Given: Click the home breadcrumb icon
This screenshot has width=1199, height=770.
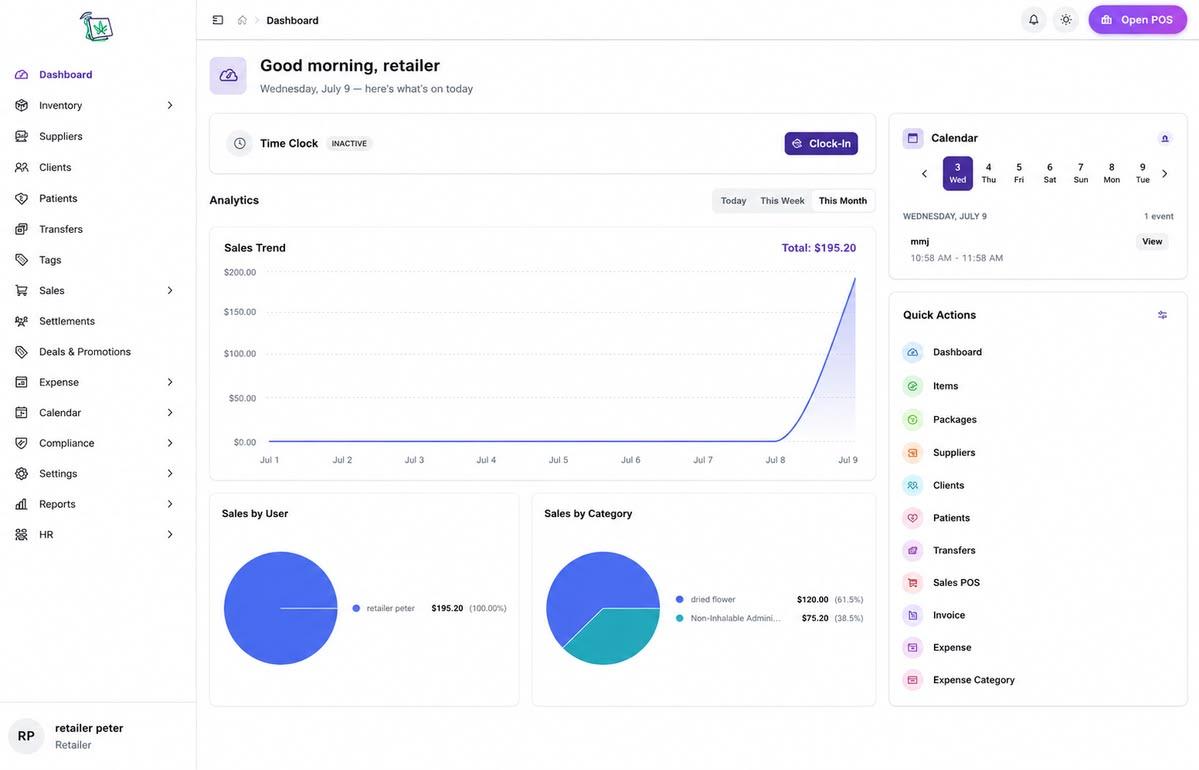Looking at the screenshot, I should coord(242,20).
